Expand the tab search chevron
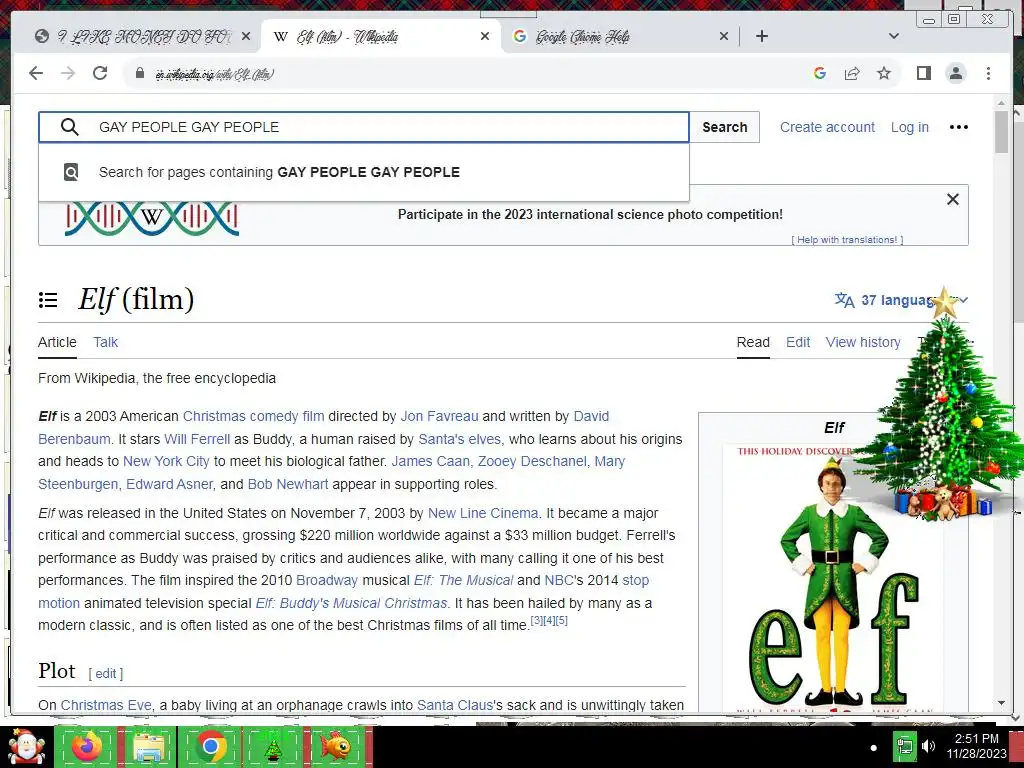This screenshot has width=1024, height=768. click(894, 37)
